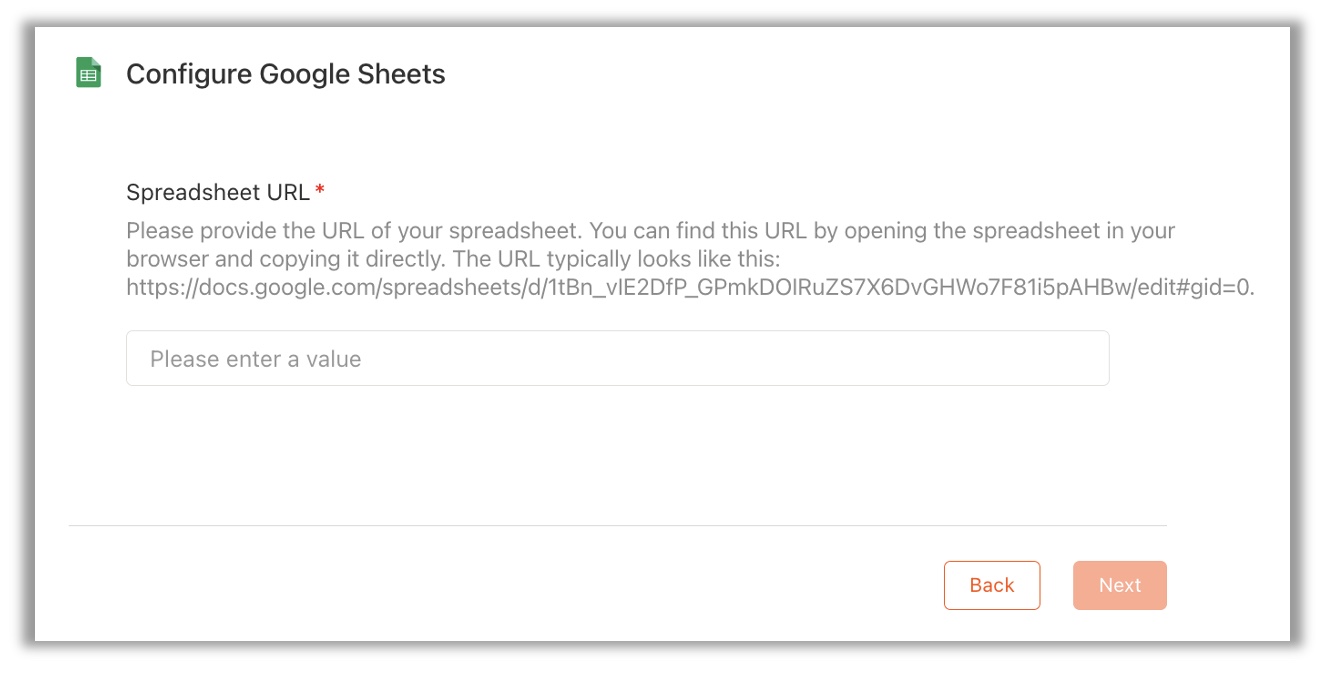Click the example docs.google.com URL text
Viewport: 1318px width, 674px height.
[x=690, y=288]
